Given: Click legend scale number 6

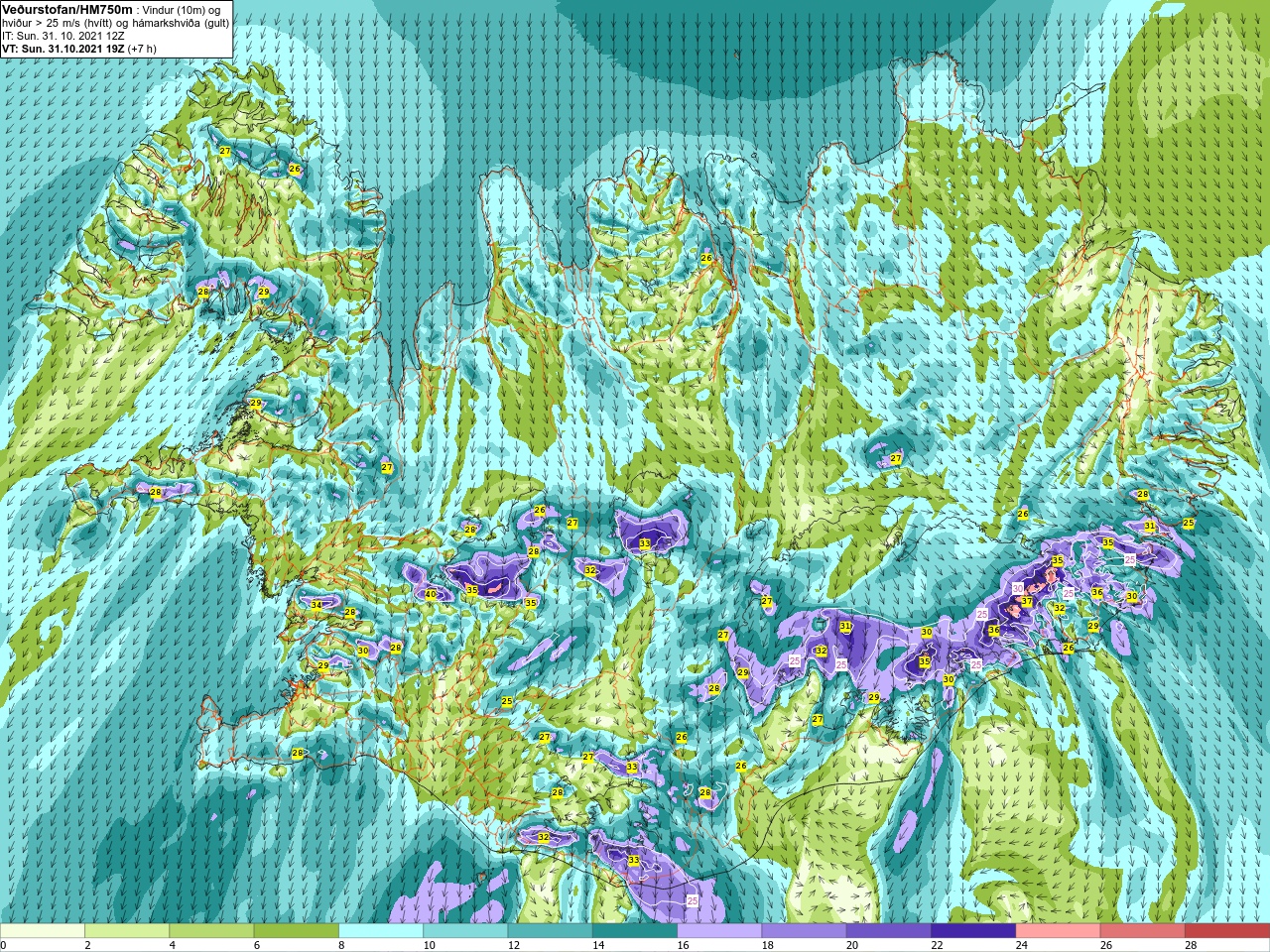Looking at the screenshot, I should point(257,945).
